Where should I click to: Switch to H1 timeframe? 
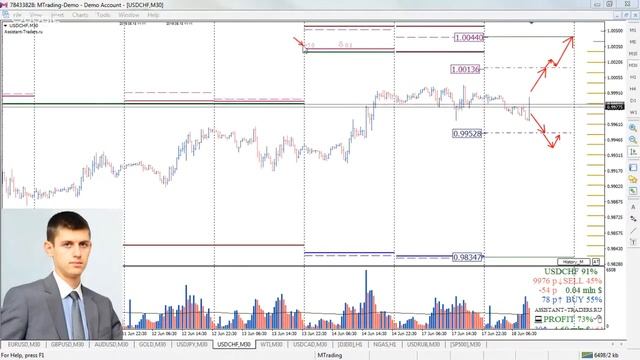click(x=633, y=77)
